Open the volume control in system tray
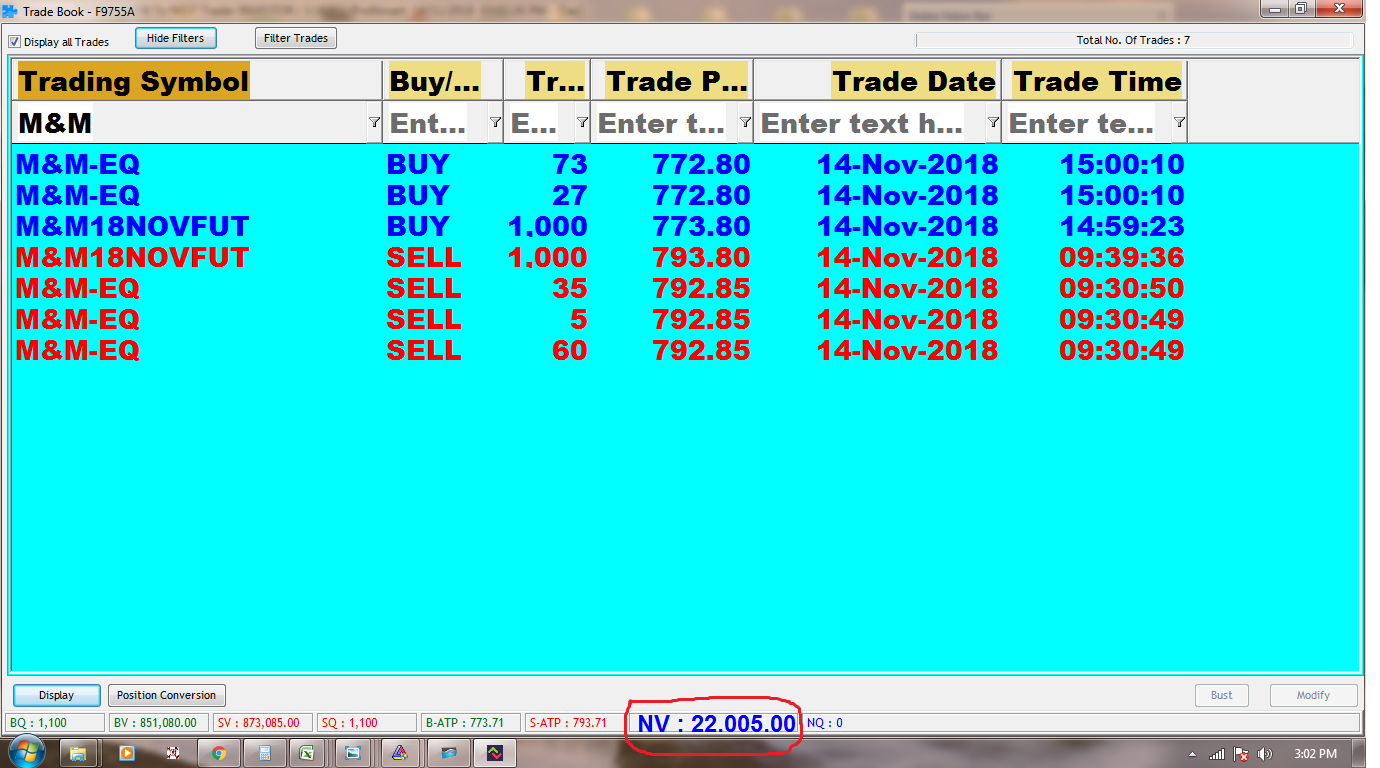The height and width of the screenshot is (768, 1380). coord(1264,754)
